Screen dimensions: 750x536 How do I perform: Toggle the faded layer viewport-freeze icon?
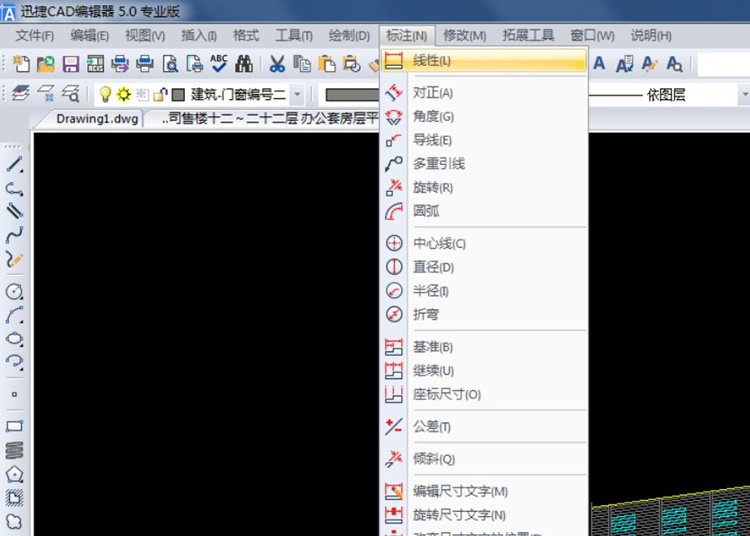(142, 94)
